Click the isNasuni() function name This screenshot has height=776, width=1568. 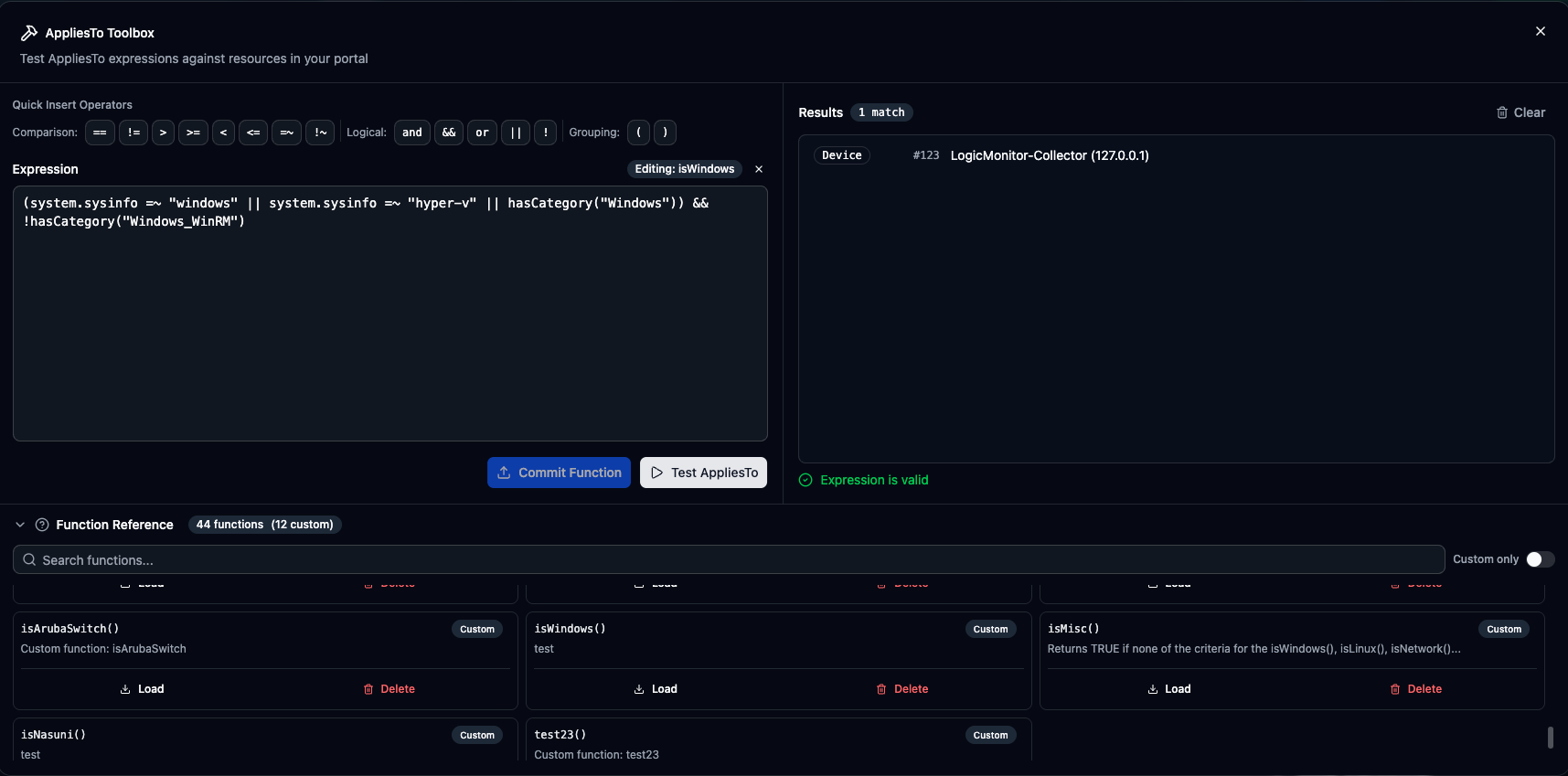pyautogui.click(x=53, y=735)
